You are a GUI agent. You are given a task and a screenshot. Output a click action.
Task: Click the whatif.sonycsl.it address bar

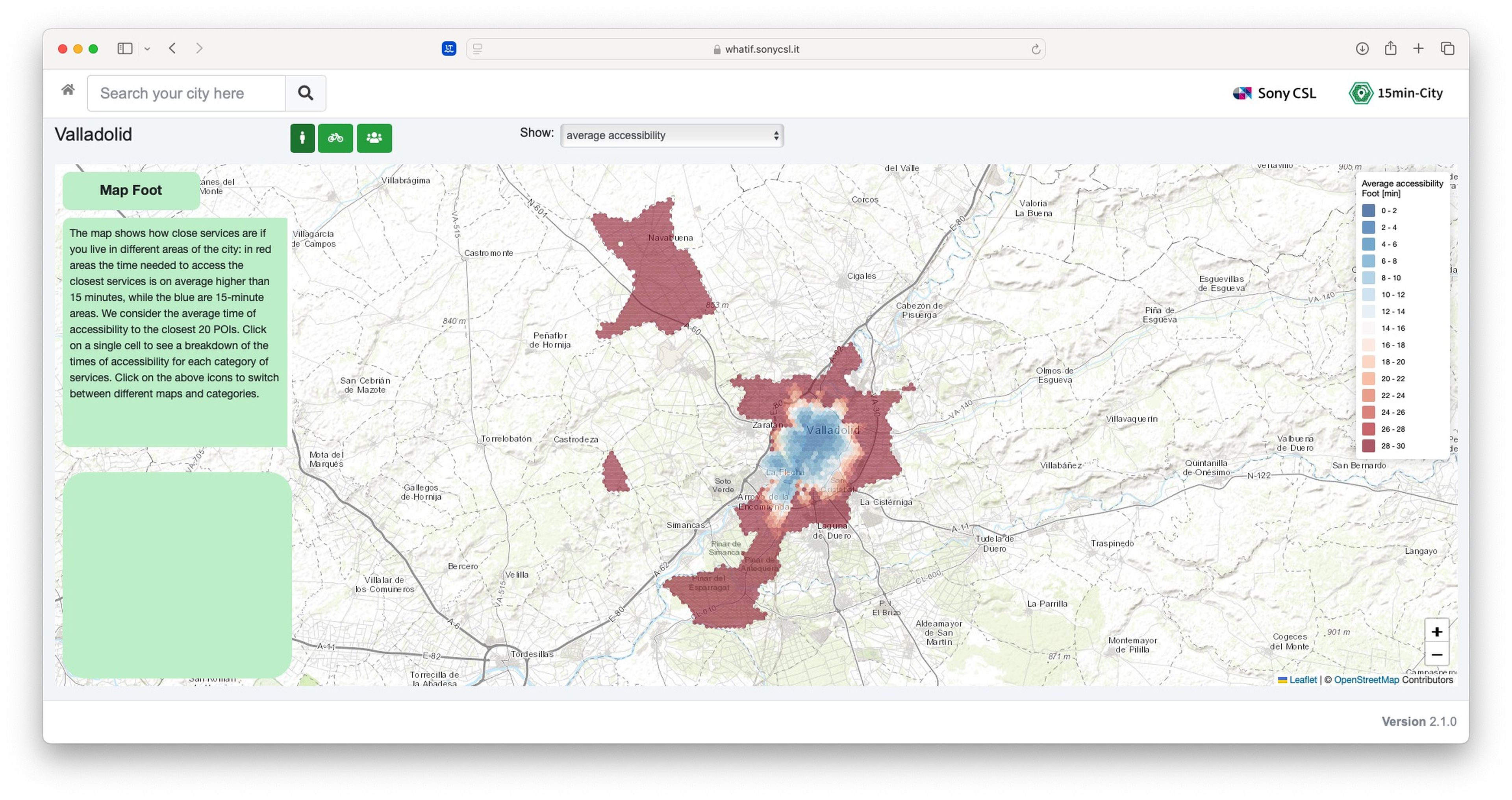(x=756, y=49)
